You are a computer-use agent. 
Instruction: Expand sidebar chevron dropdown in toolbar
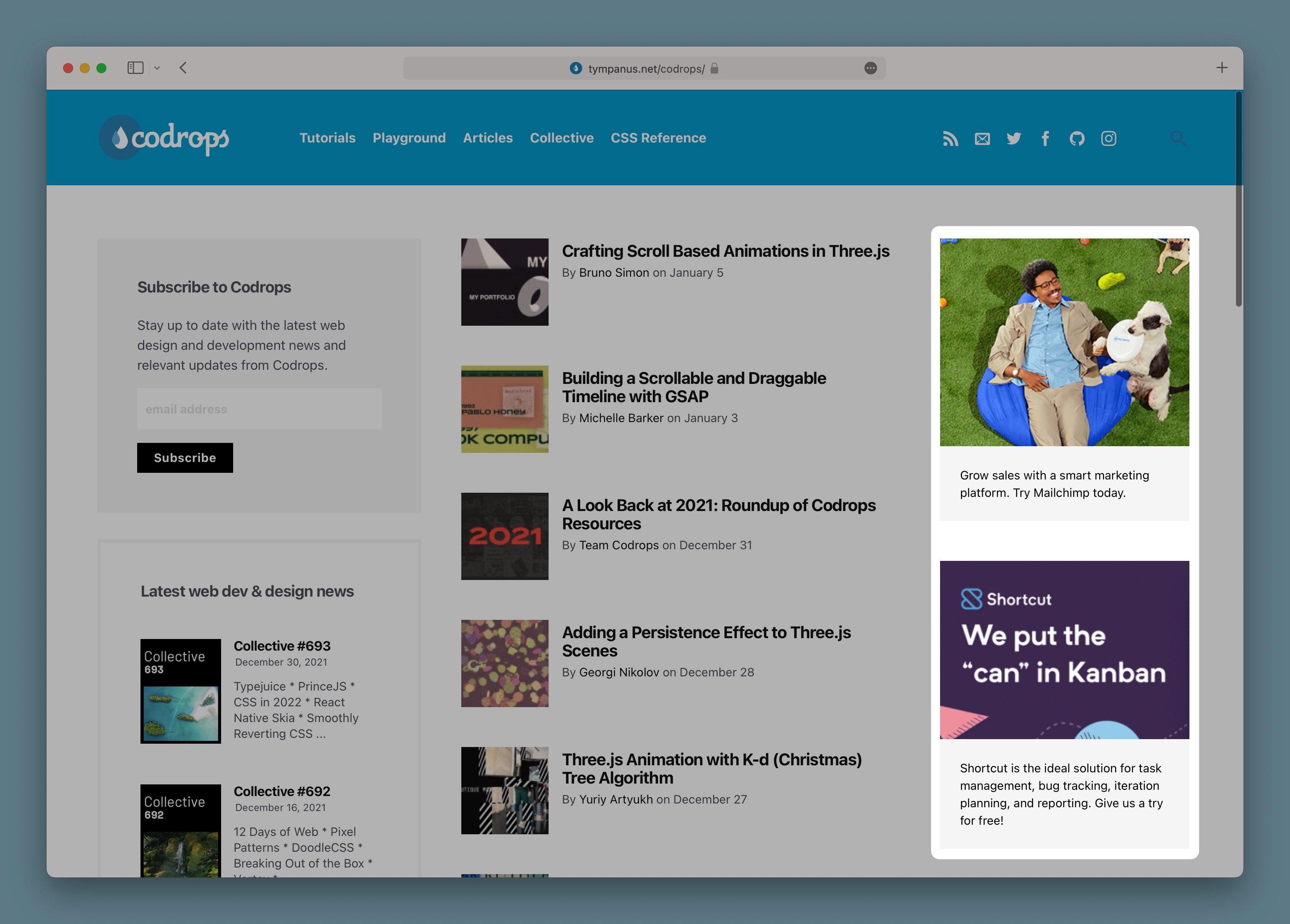[158, 68]
